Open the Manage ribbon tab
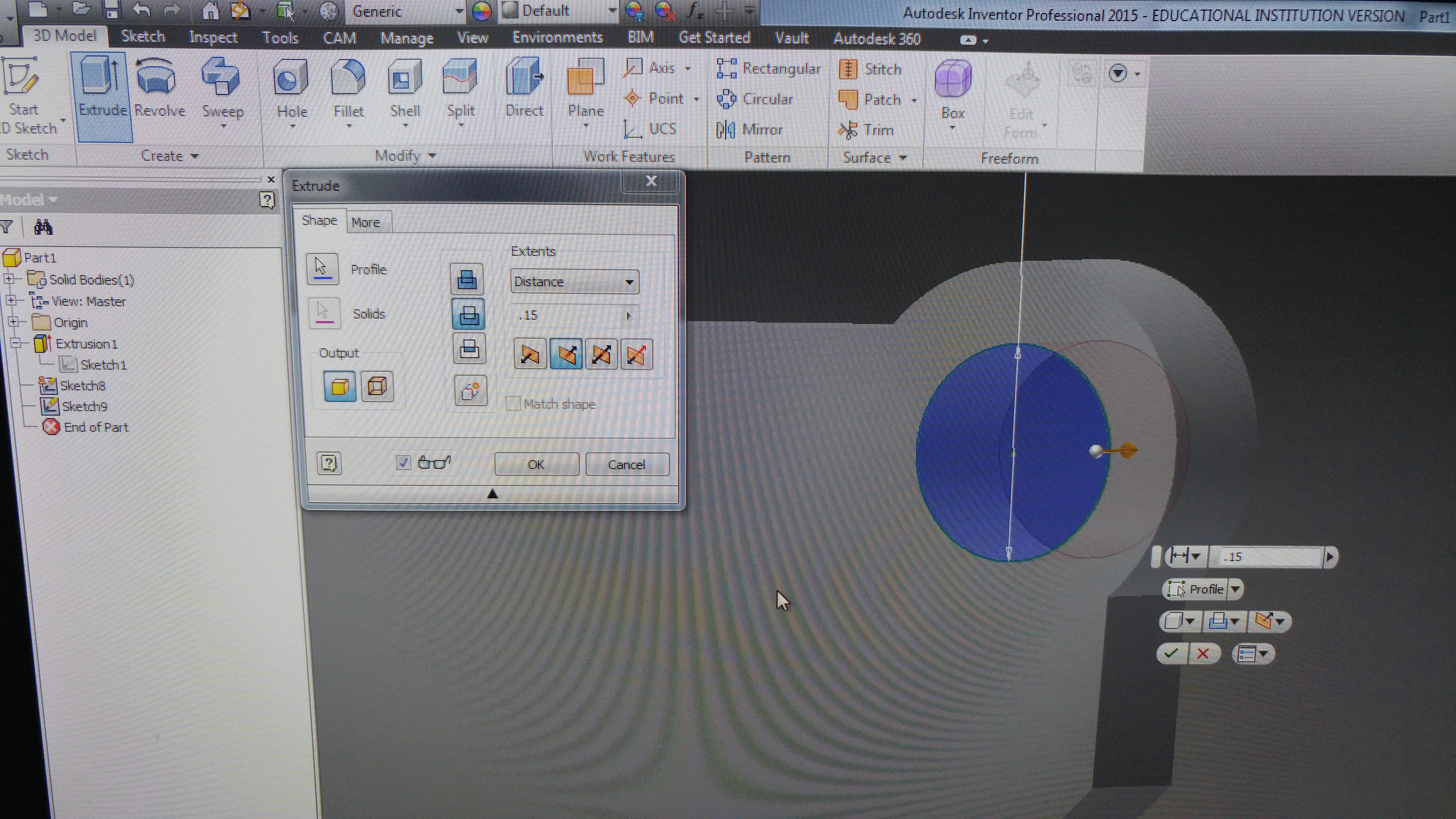 pos(406,38)
